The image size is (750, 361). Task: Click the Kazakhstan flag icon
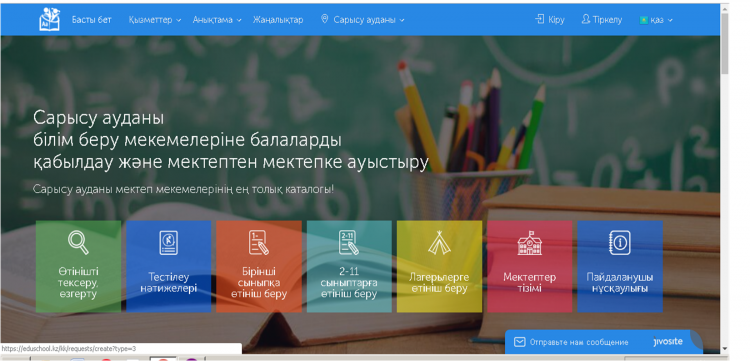click(x=644, y=20)
